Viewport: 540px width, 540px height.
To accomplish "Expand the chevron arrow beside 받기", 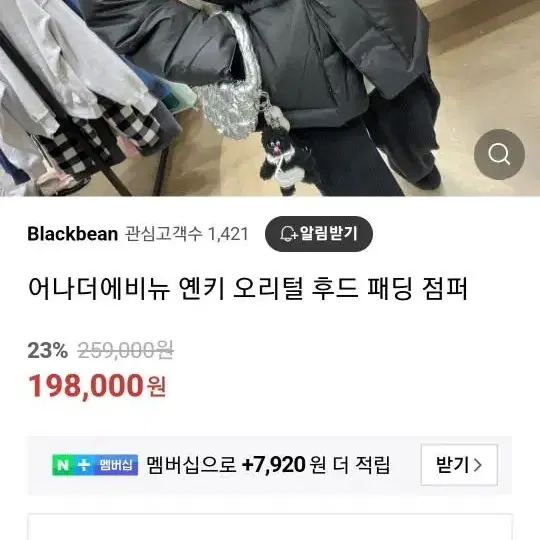I will pyautogui.click(x=478, y=465).
